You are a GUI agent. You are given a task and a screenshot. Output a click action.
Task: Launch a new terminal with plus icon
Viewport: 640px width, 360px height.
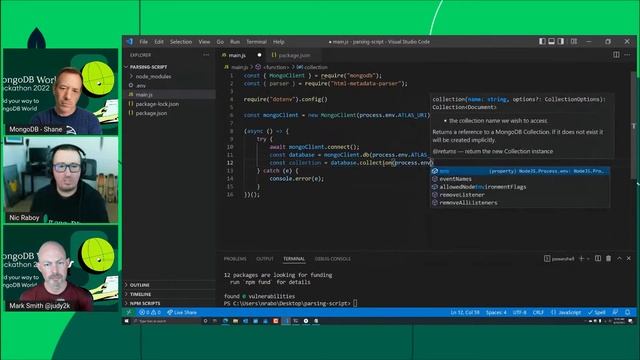pyautogui.click(x=581, y=258)
